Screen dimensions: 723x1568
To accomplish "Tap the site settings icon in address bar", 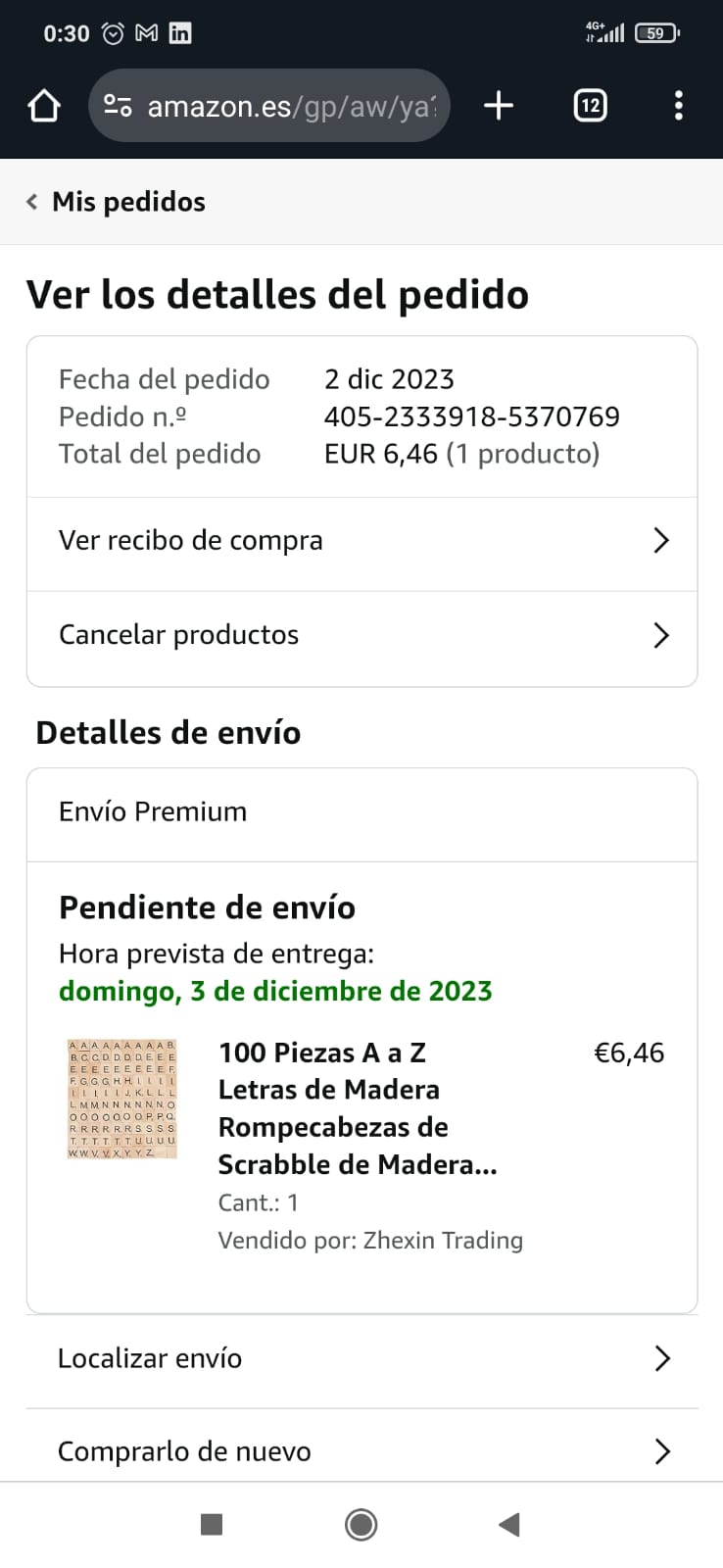I will point(118,106).
